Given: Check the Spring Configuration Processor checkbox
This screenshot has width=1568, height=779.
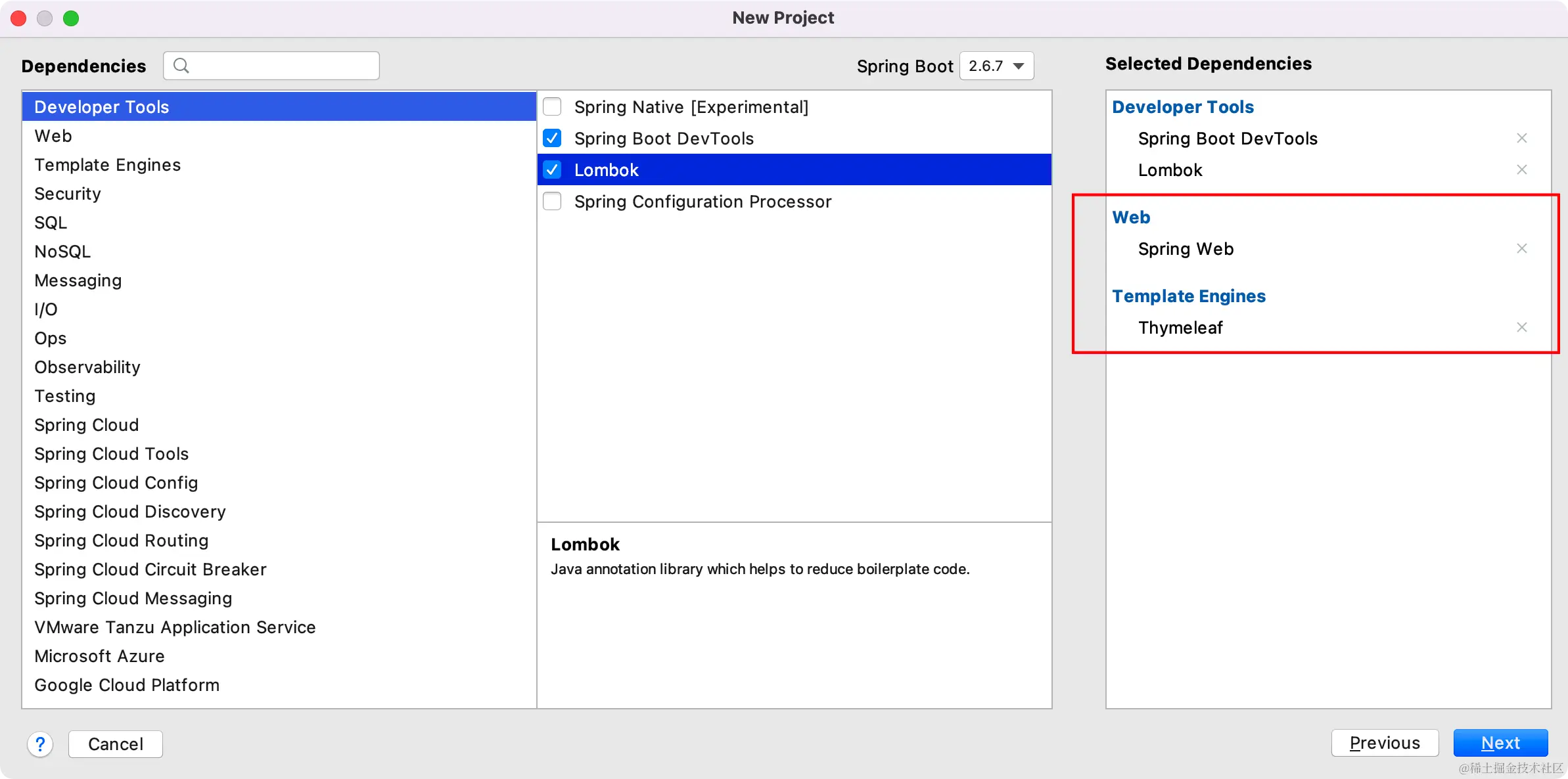Looking at the screenshot, I should point(552,201).
